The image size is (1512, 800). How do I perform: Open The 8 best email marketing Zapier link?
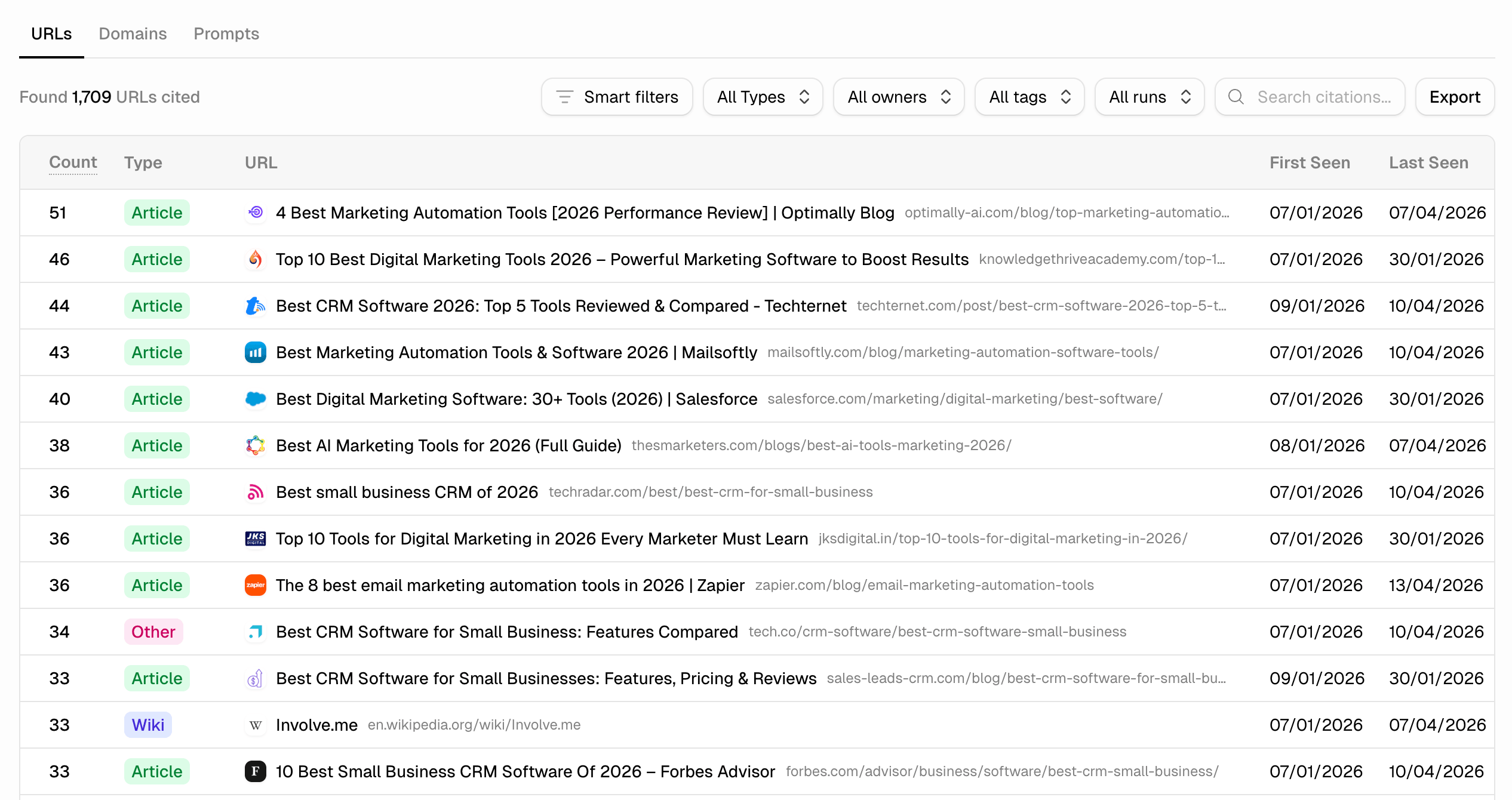510,585
